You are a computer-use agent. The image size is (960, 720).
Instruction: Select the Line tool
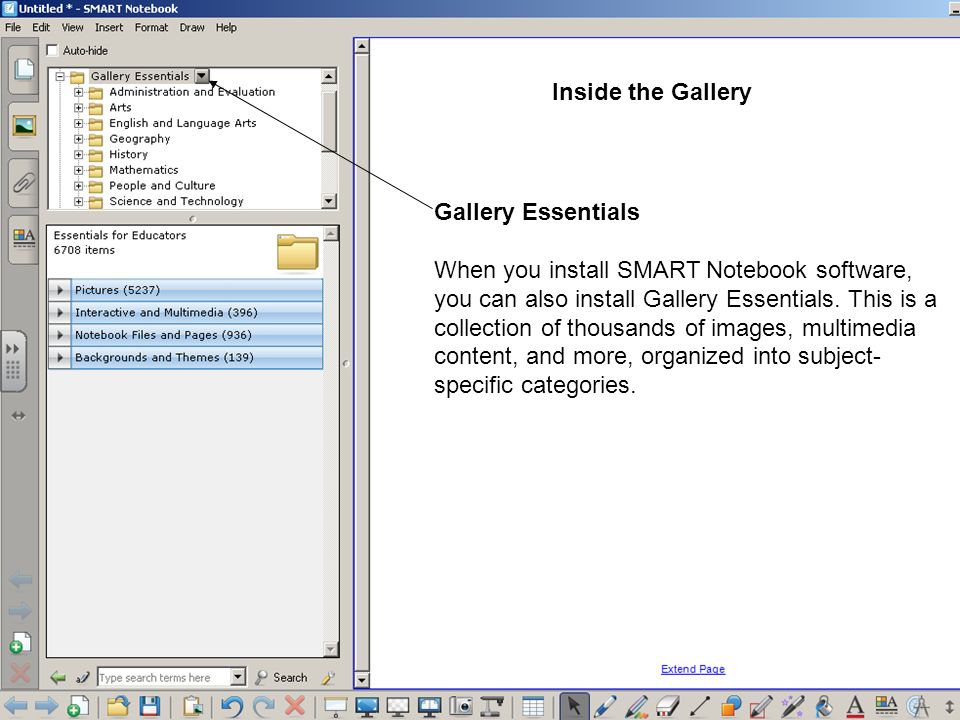[699, 707]
